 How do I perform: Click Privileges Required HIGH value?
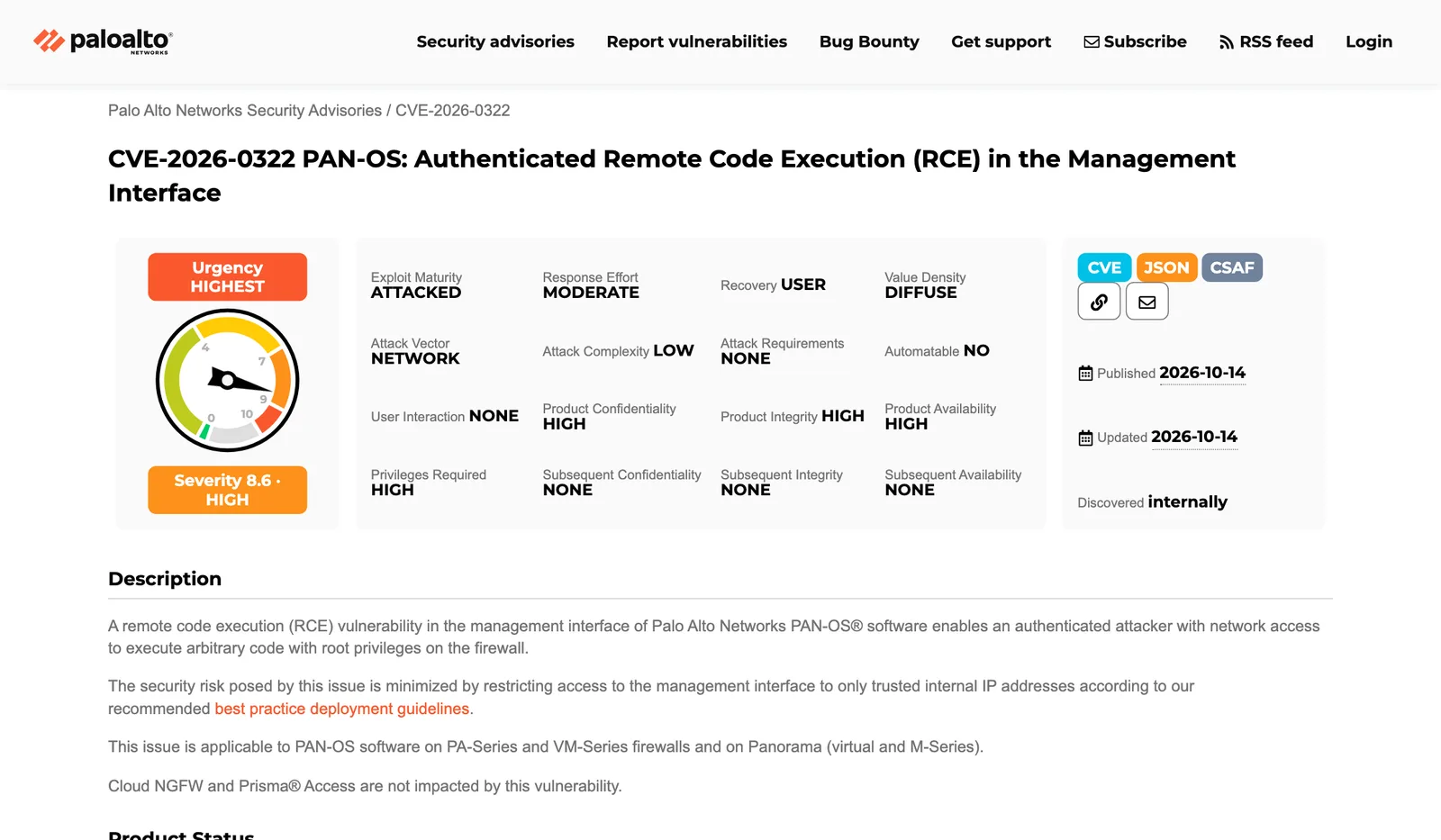point(393,490)
